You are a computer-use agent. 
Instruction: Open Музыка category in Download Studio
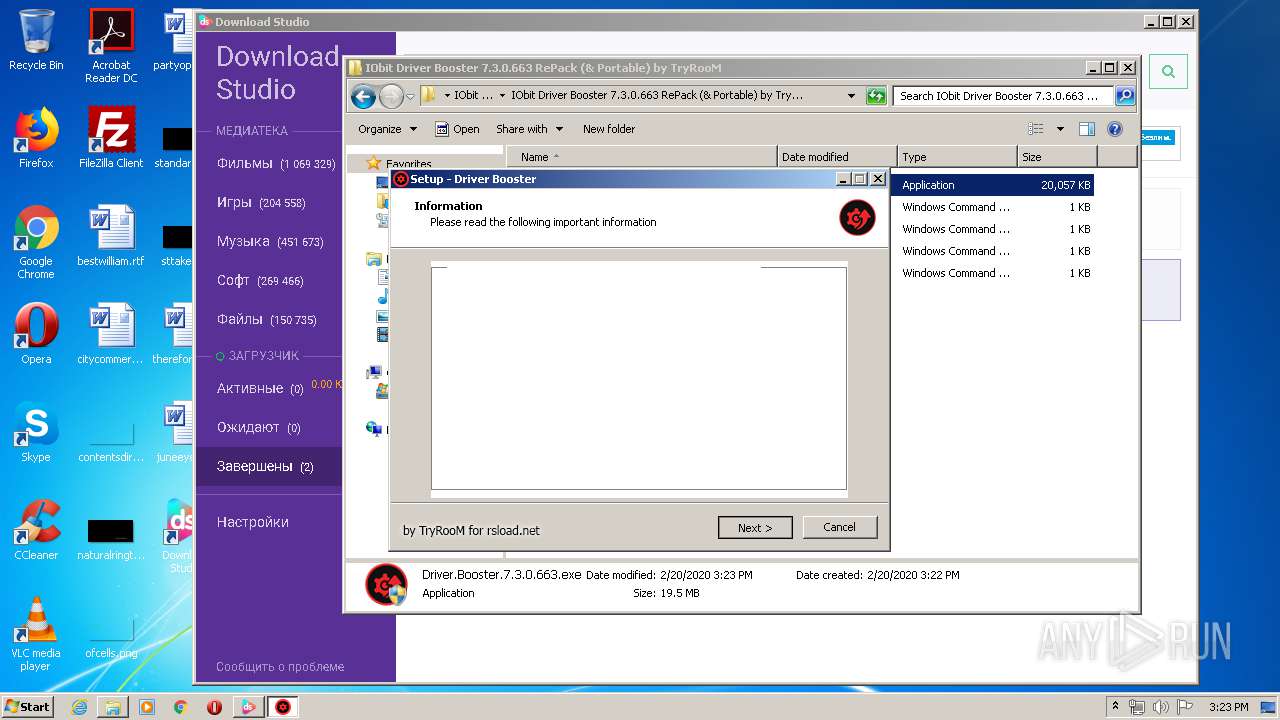point(270,241)
